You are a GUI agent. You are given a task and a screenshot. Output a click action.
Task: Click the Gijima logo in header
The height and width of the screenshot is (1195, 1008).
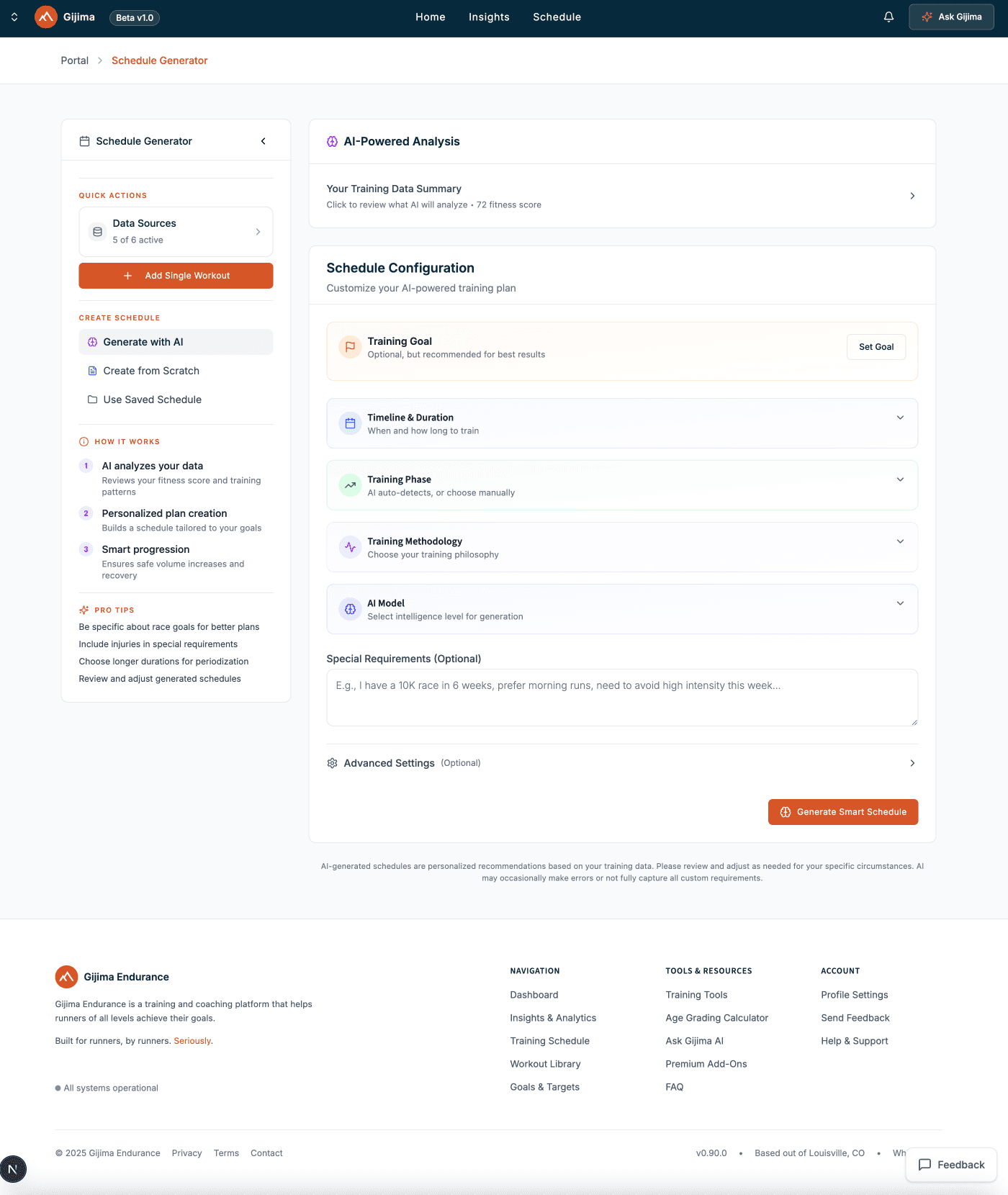[46, 17]
